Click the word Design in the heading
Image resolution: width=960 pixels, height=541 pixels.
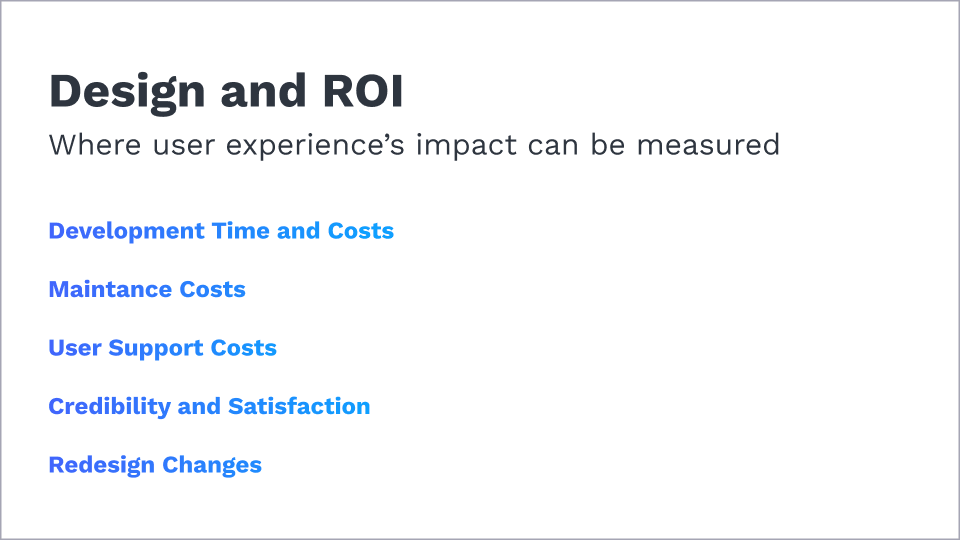tap(126, 93)
